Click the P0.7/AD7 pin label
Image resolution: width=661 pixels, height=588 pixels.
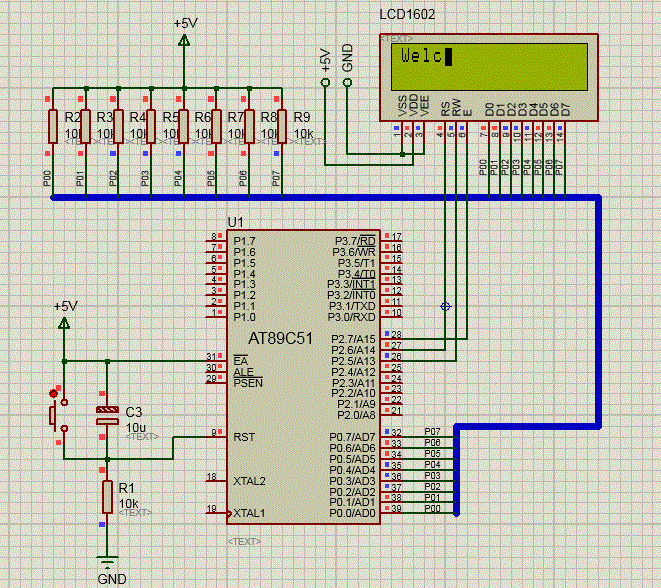(x=352, y=437)
